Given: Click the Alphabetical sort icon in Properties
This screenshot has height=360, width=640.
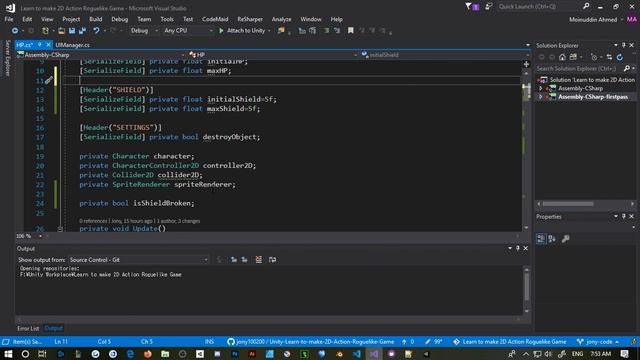Looking at the screenshot, I should tap(552, 239).
